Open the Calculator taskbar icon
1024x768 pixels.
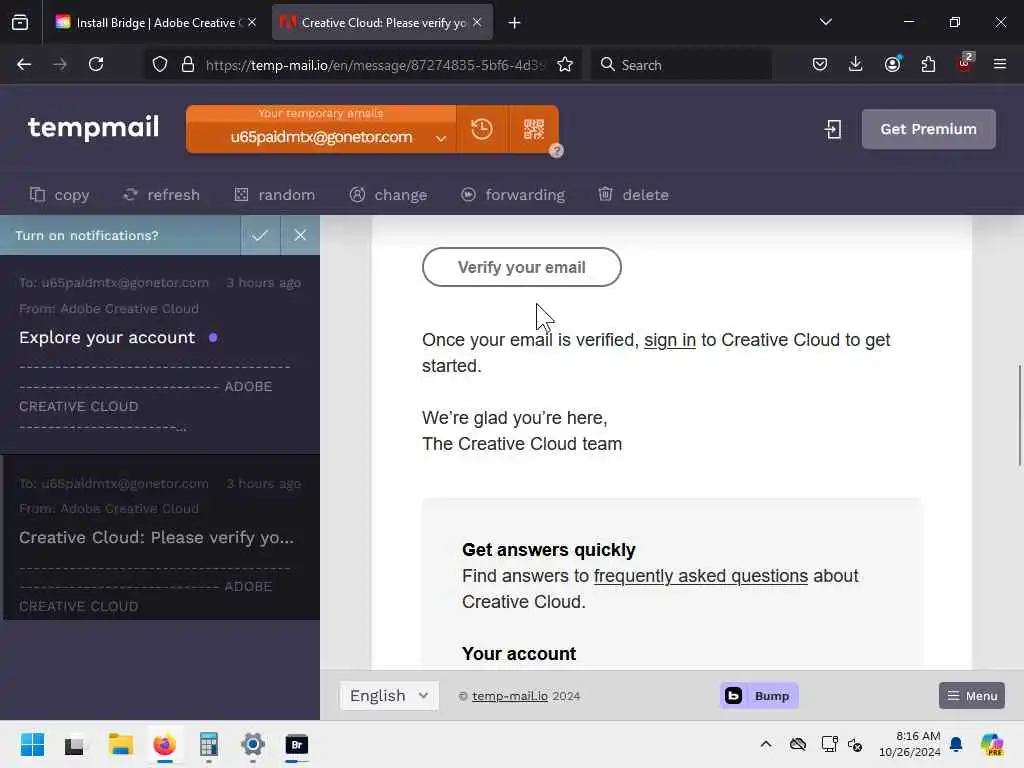point(208,744)
